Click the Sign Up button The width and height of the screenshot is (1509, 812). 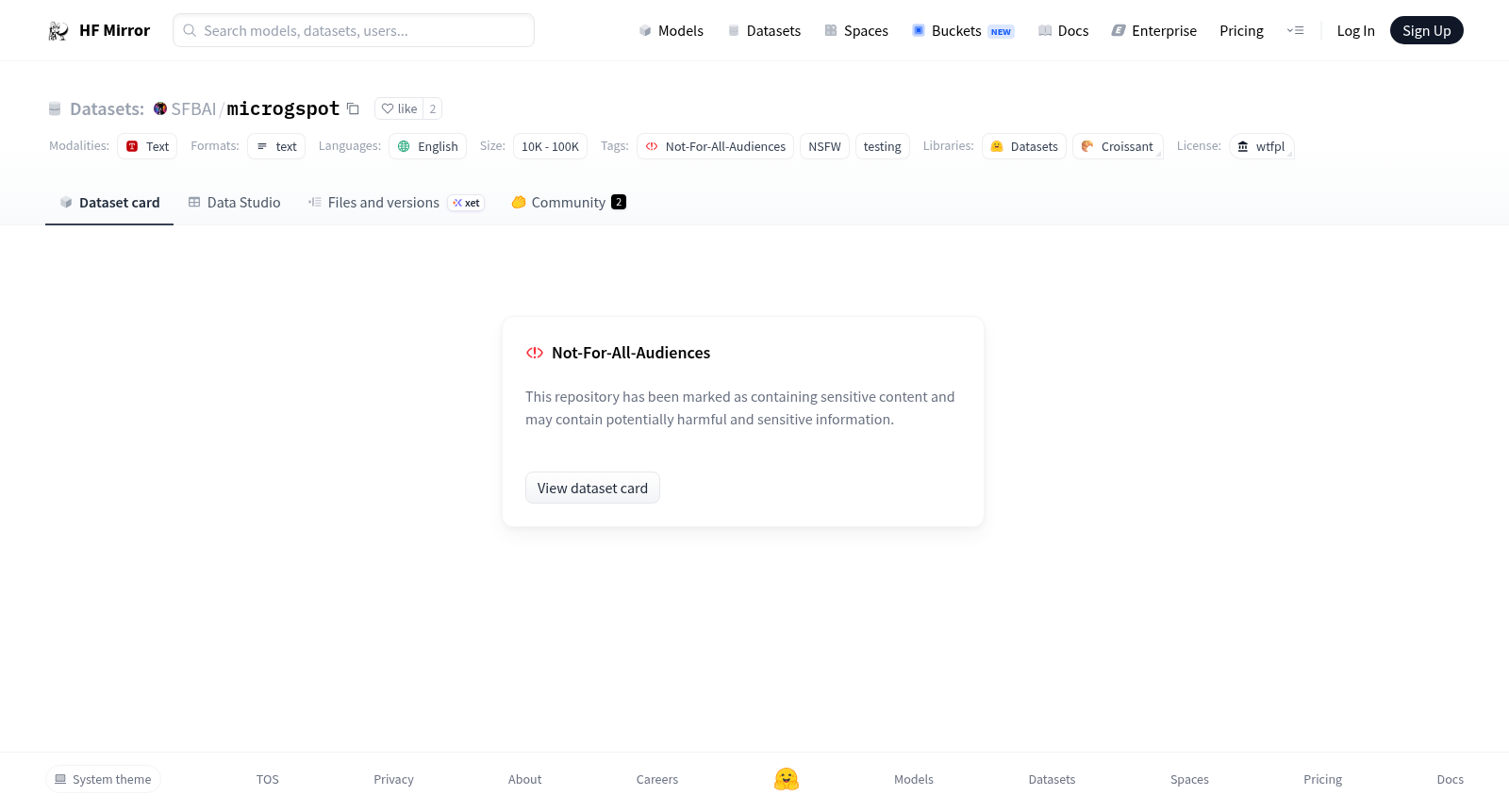[x=1426, y=30]
